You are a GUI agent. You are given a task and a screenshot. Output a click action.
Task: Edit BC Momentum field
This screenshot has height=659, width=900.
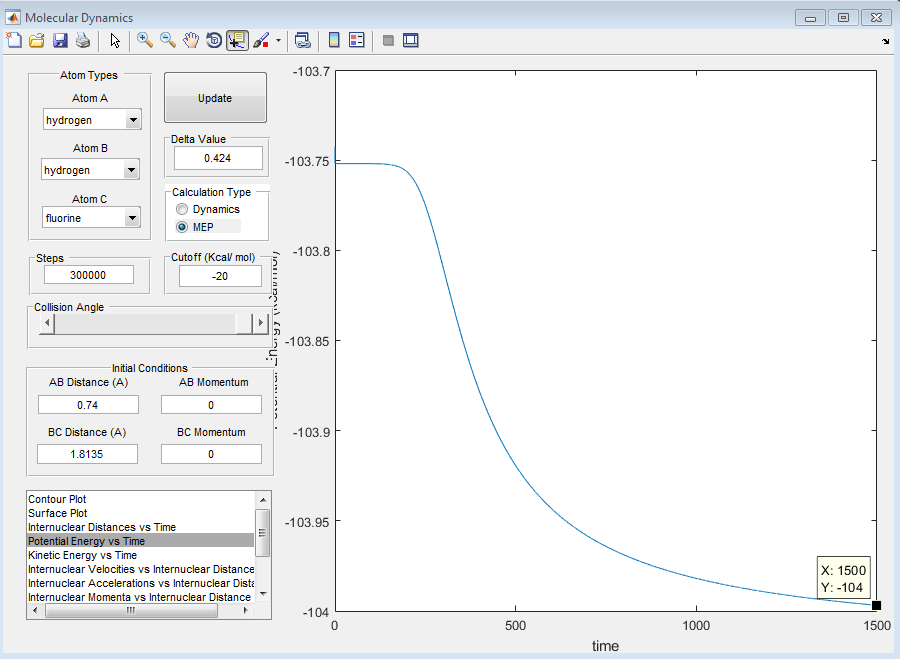pos(211,454)
